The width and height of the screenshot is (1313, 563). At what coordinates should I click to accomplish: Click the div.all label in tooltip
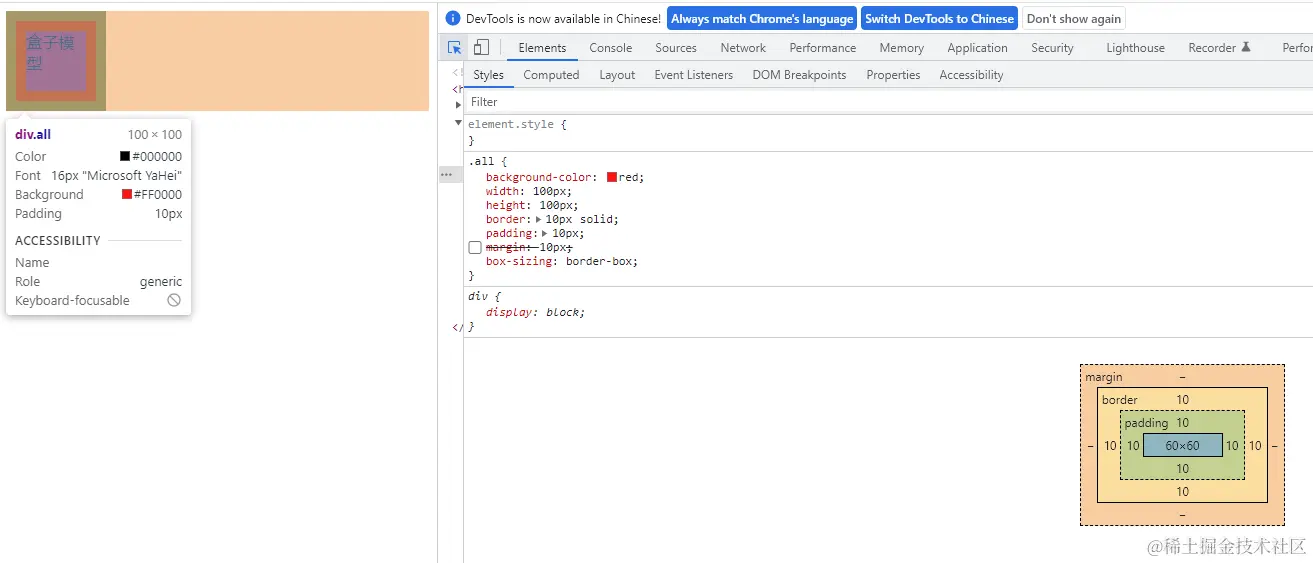pyautogui.click(x=33, y=134)
